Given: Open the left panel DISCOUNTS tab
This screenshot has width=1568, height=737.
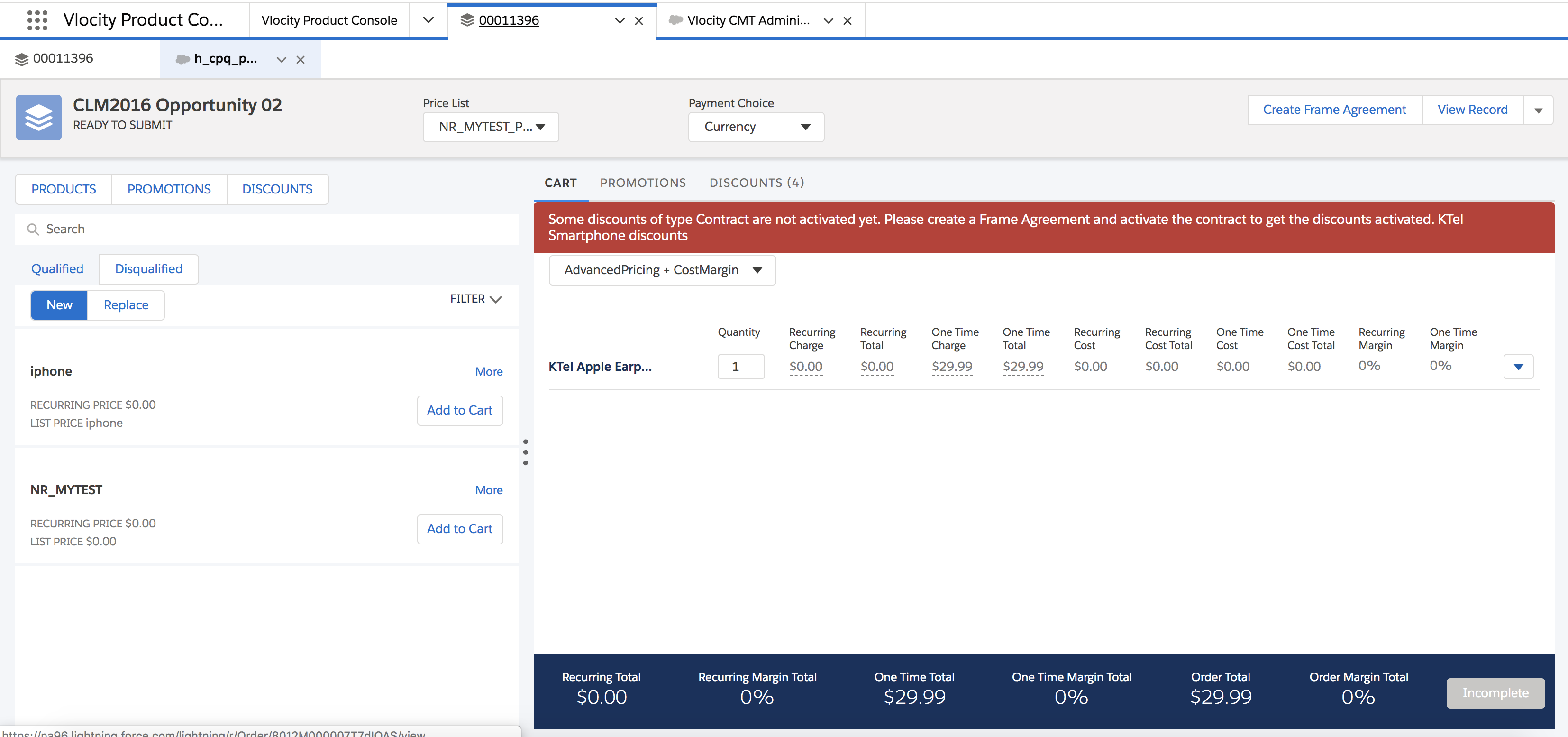Looking at the screenshot, I should pyautogui.click(x=277, y=189).
